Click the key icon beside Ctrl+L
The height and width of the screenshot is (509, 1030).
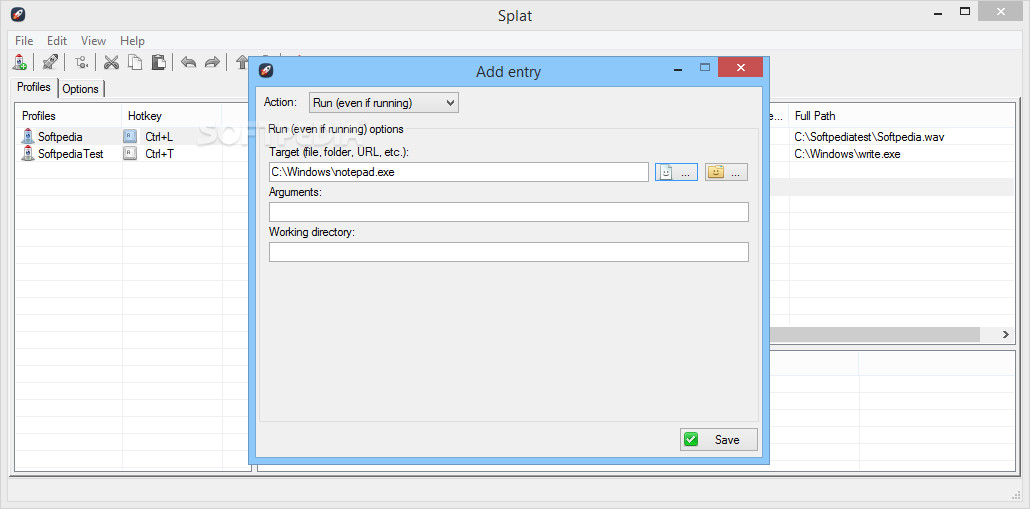coord(131,137)
